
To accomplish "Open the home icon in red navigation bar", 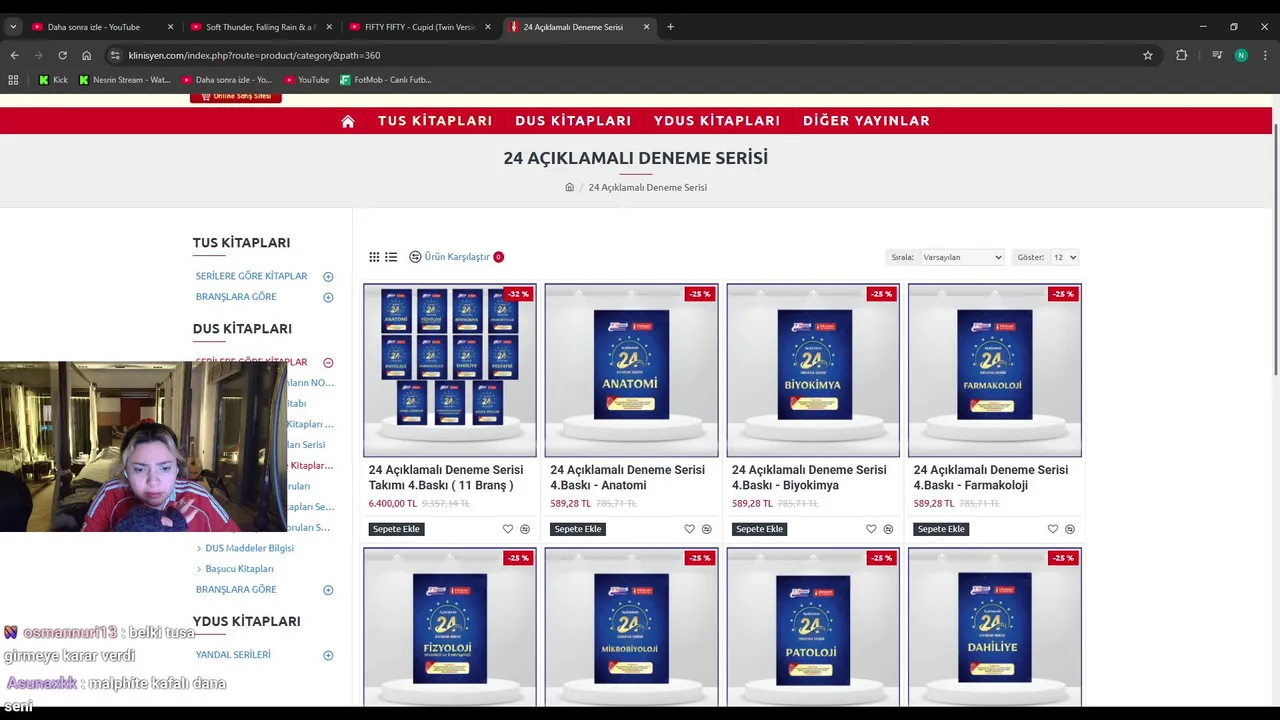I will [348, 121].
